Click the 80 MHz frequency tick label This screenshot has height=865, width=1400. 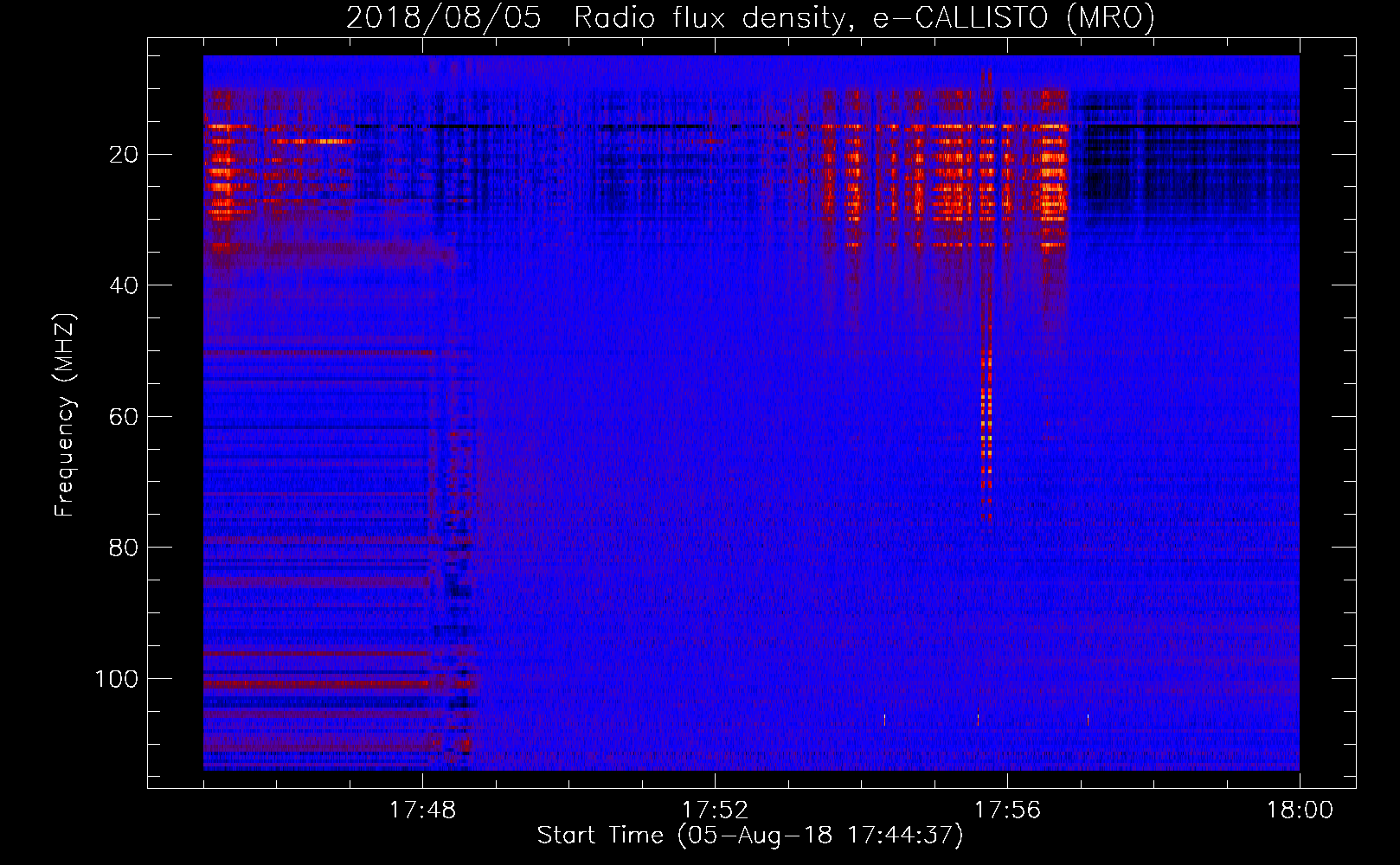(124, 548)
